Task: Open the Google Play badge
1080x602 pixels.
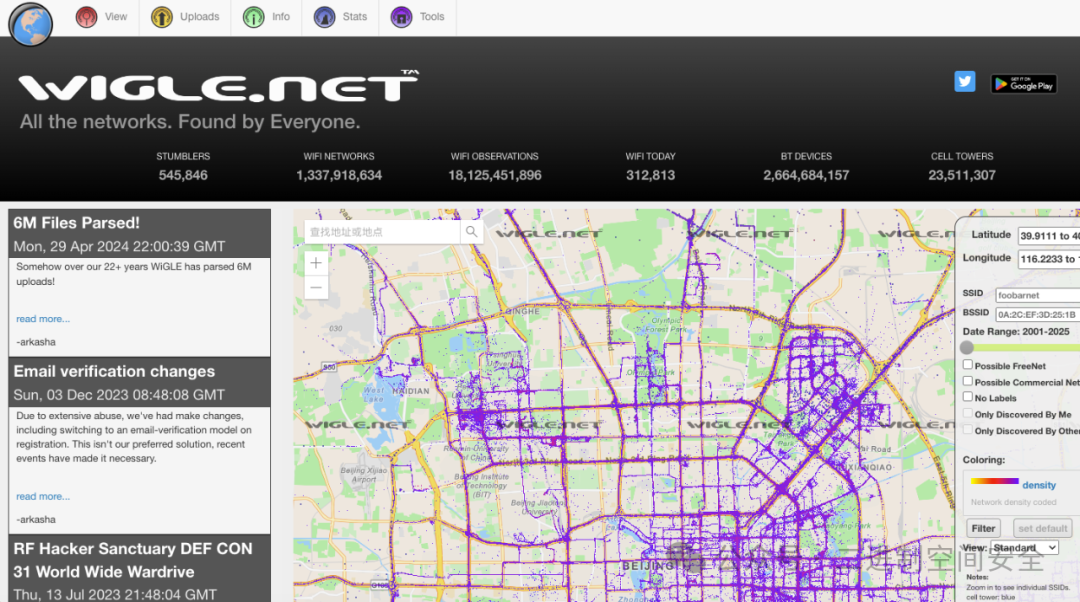Action: (x=1024, y=84)
